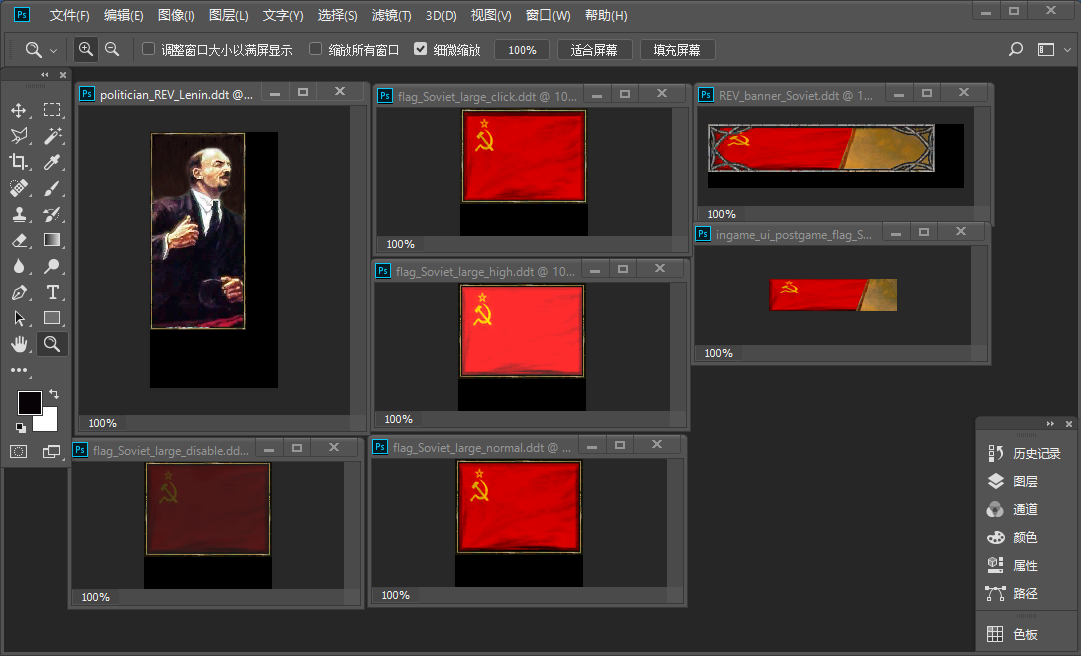Viewport: 1081px width, 656px height.
Task: Open the 图层(L) menu
Action: [x=228, y=15]
